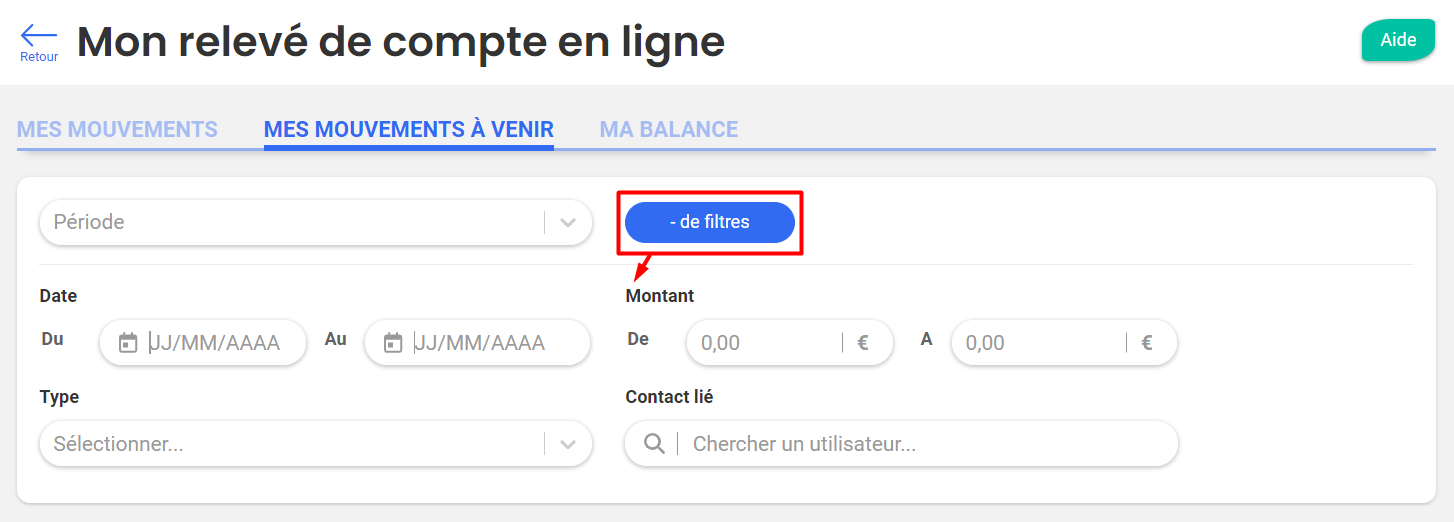The height and width of the screenshot is (522, 1454).
Task: Click the magnifier icon in Contact lié
Action: coord(654,444)
